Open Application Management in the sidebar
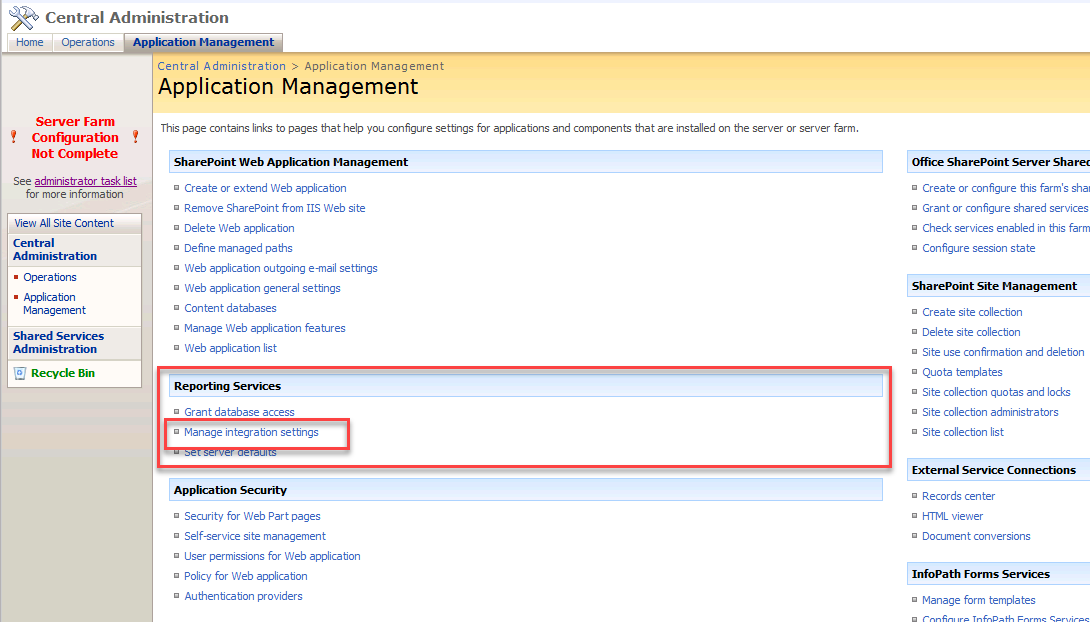The height and width of the screenshot is (622, 1090). coord(55,304)
